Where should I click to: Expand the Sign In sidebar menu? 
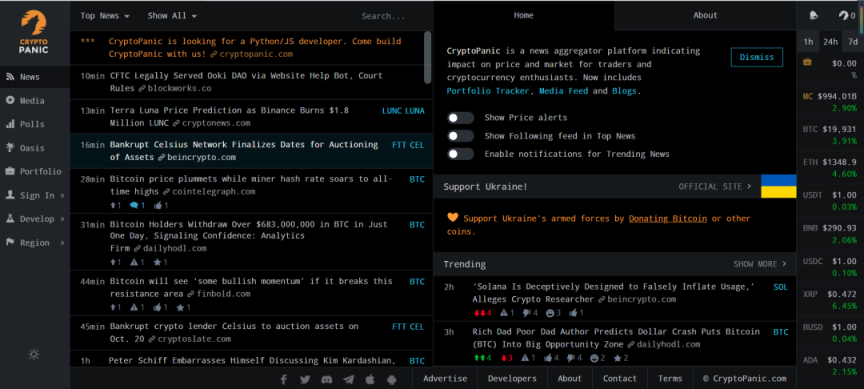(x=35, y=196)
